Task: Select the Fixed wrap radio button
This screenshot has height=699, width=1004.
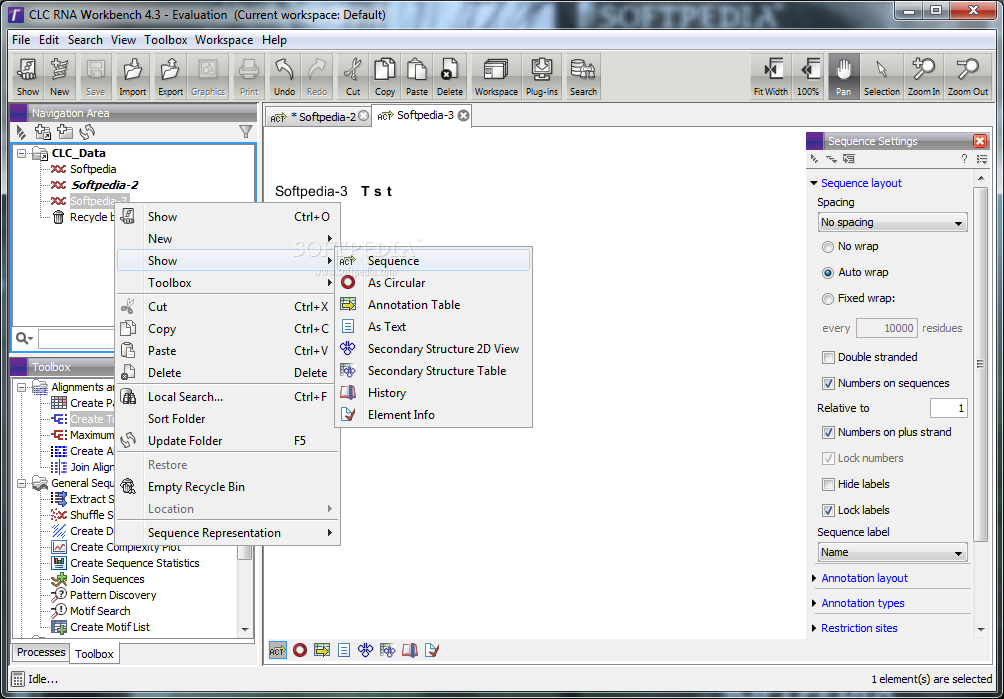Action: tap(828, 298)
